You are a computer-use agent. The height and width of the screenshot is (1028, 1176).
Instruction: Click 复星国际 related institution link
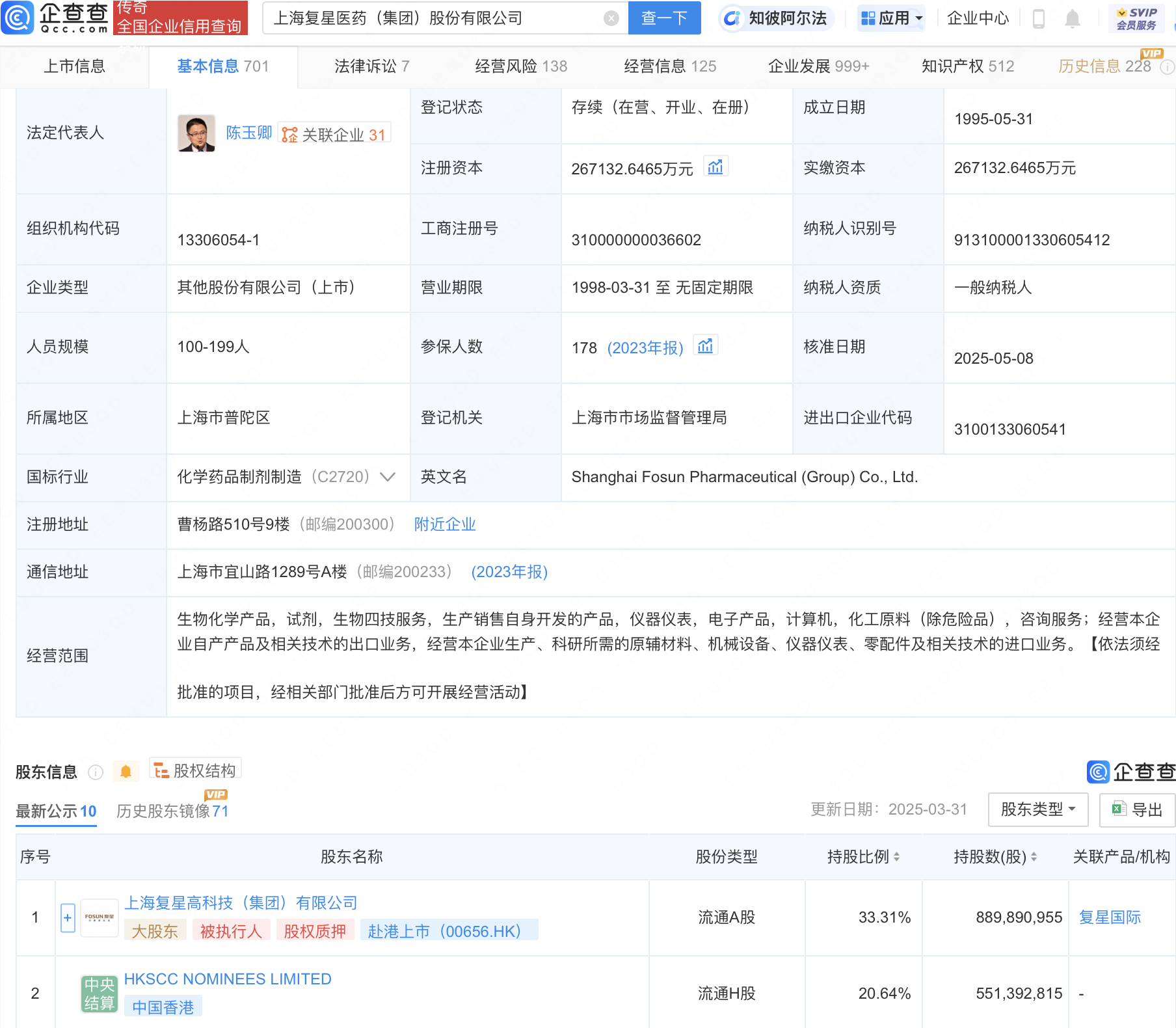[x=1110, y=917]
